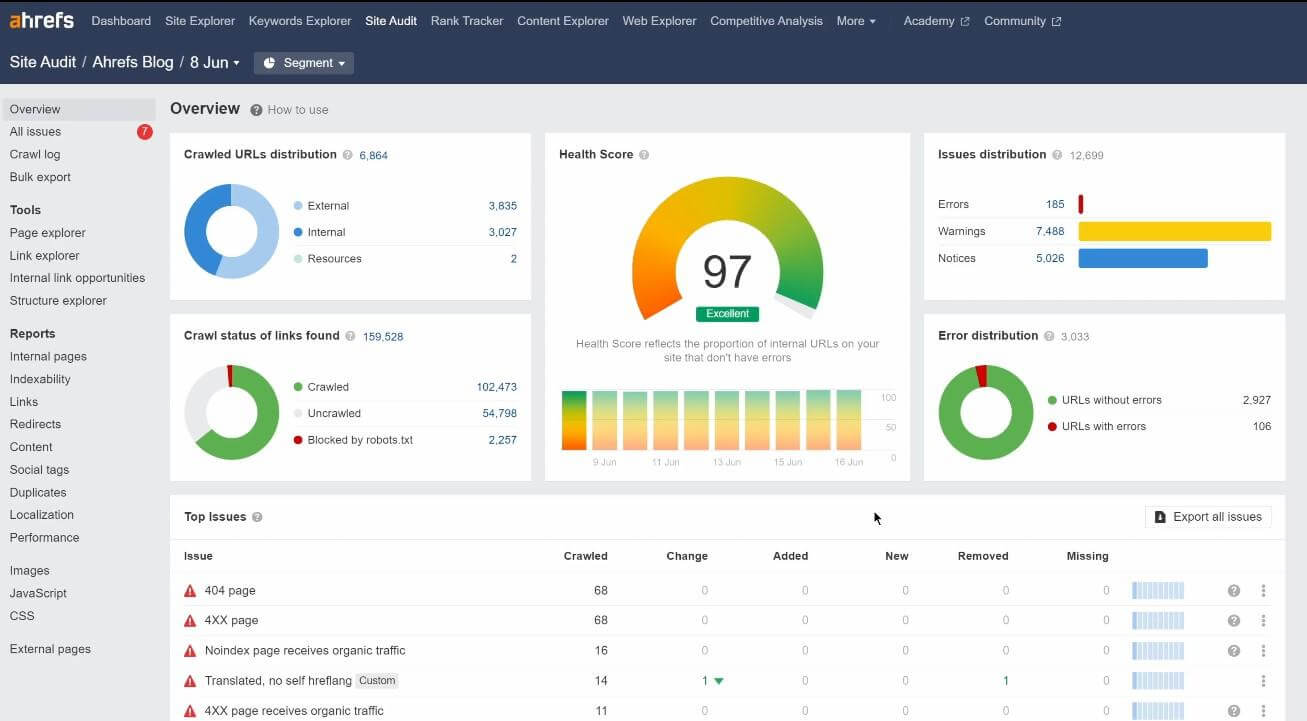Click the red Errors bar in Issues distribution

coord(1081,204)
